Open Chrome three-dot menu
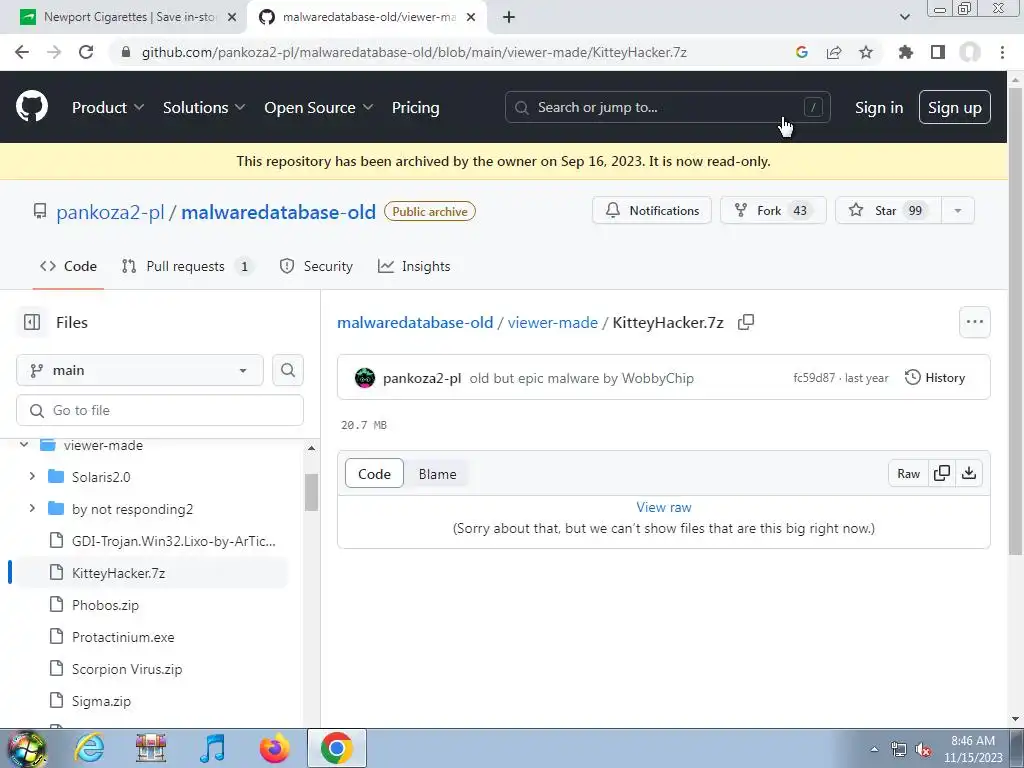The width and height of the screenshot is (1024, 768). (1002, 52)
